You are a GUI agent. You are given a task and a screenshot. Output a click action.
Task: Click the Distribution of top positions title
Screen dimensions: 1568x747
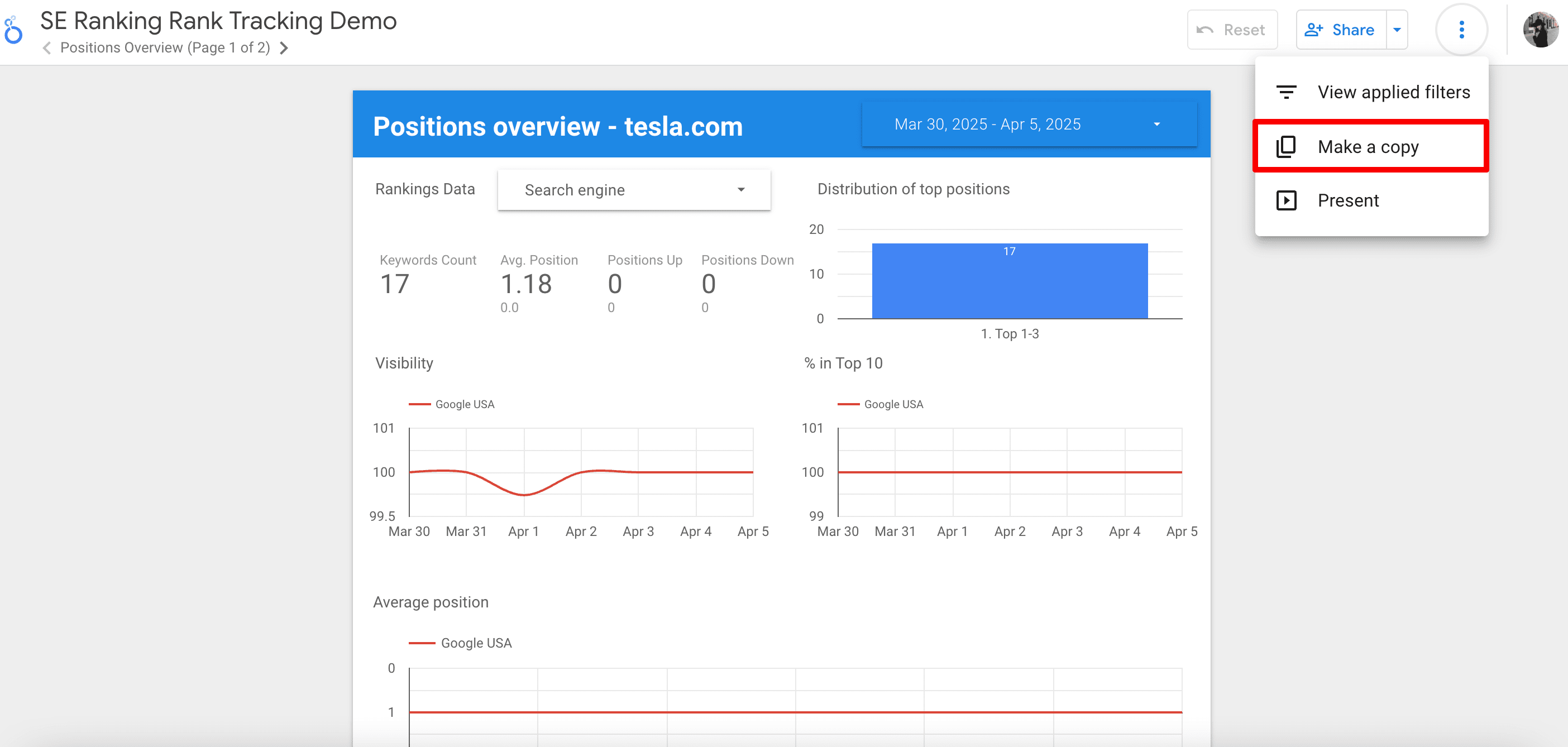tap(913, 189)
